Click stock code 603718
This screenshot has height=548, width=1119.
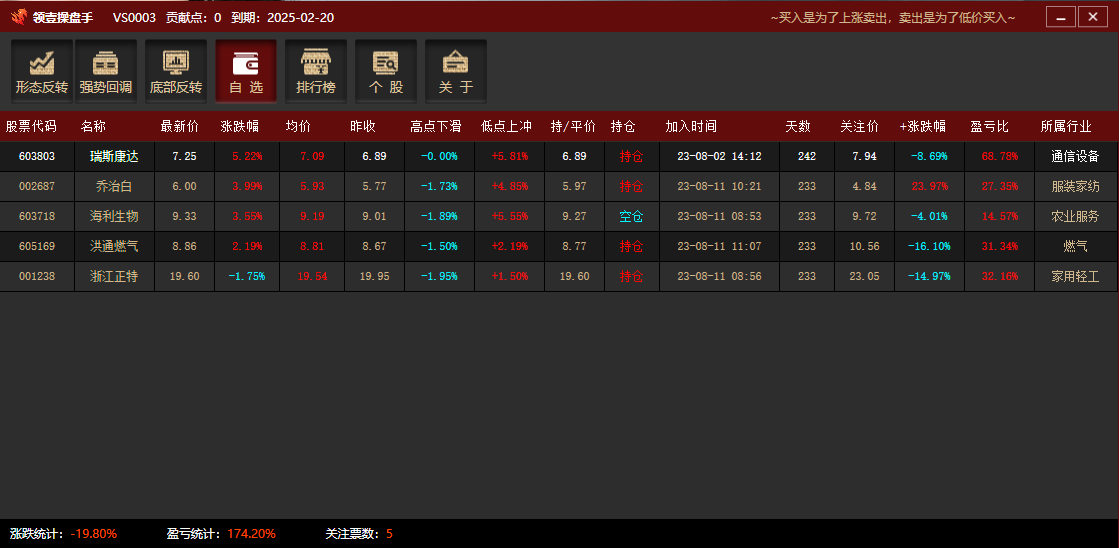[x=37, y=217]
